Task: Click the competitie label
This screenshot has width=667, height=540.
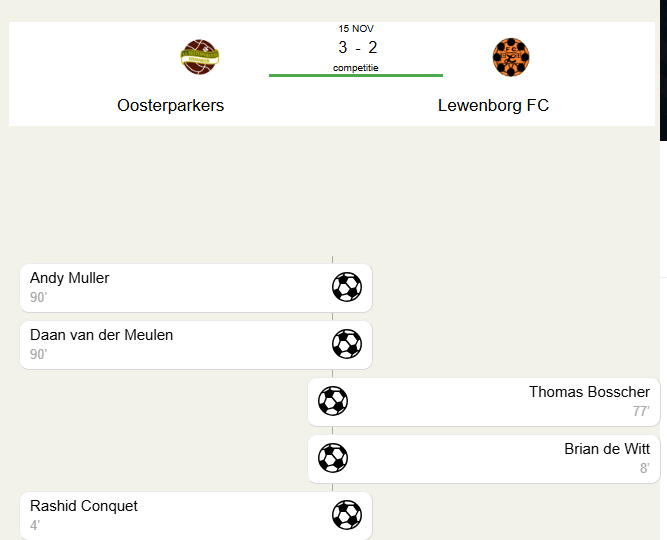Action: pyautogui.click(x=356, y=67)
